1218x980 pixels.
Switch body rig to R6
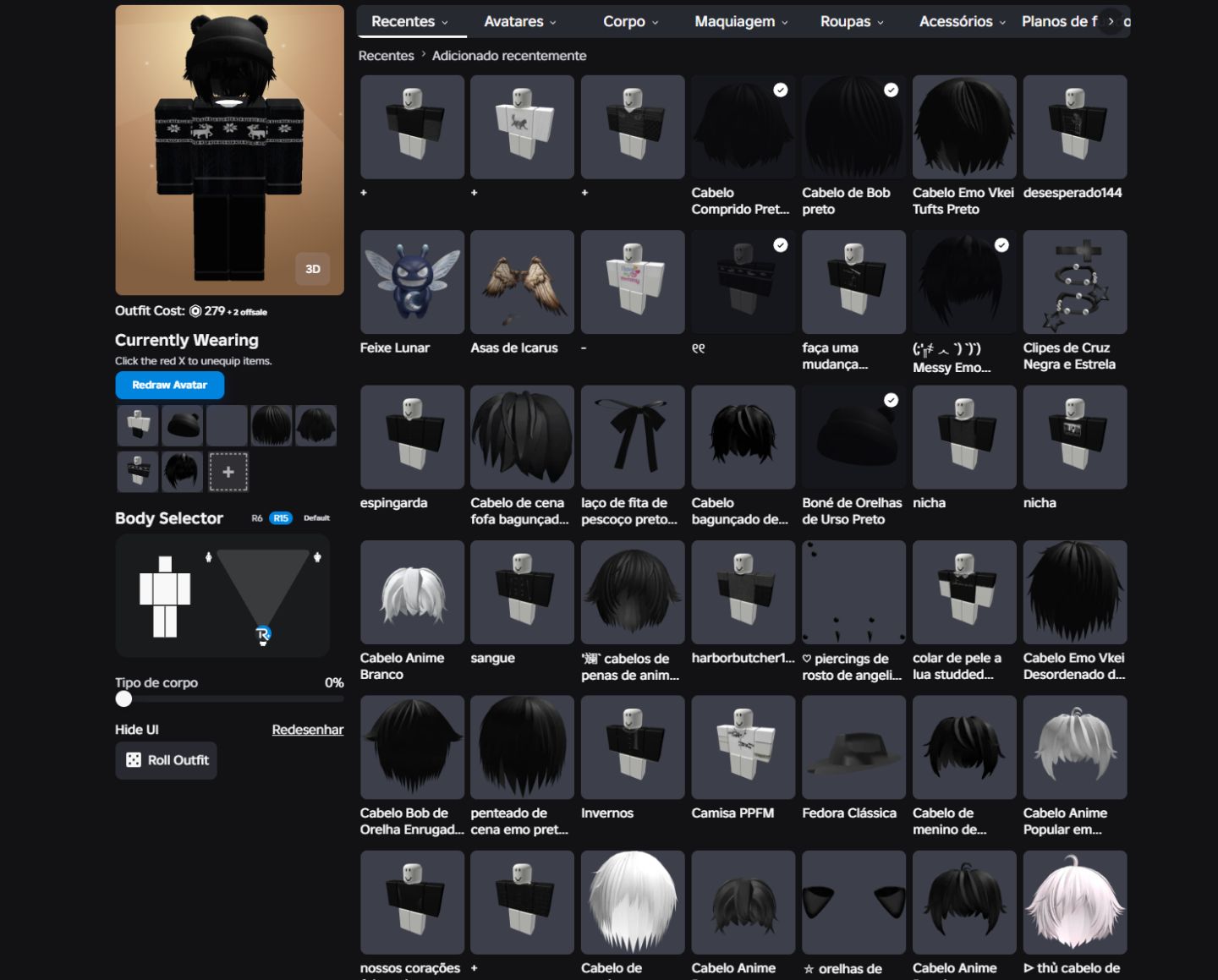[x=257, y=518]
